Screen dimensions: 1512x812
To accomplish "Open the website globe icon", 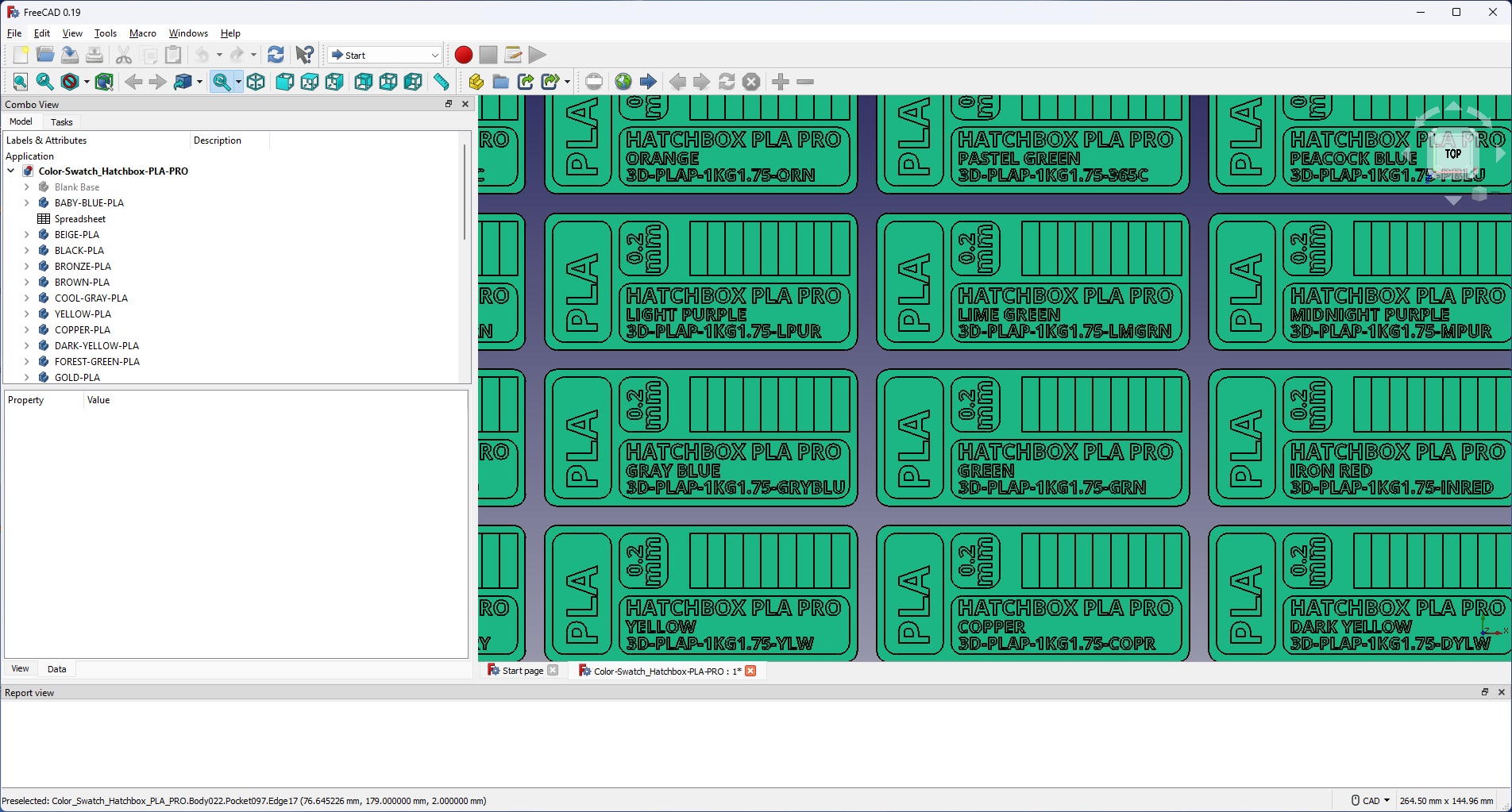I will [623, 82].
